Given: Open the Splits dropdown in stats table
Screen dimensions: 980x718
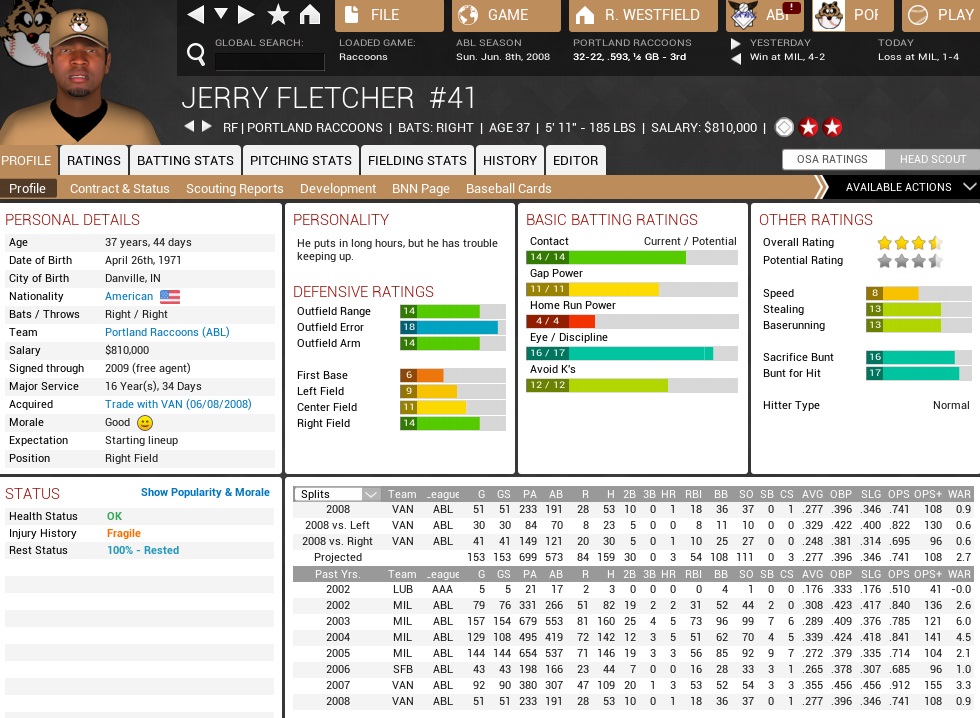Looking at the screenshot, I should 336,494.
